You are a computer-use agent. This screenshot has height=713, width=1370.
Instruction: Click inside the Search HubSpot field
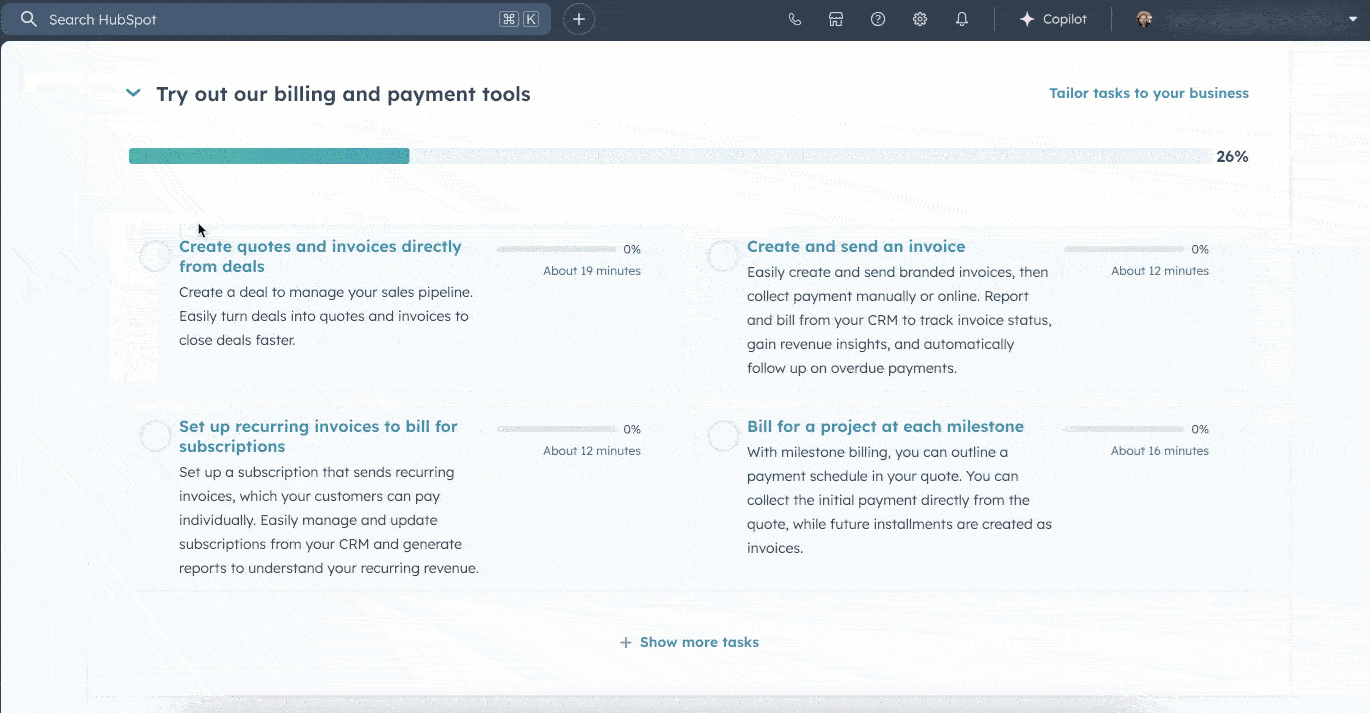pyautogui.click(x=280, y=18)
